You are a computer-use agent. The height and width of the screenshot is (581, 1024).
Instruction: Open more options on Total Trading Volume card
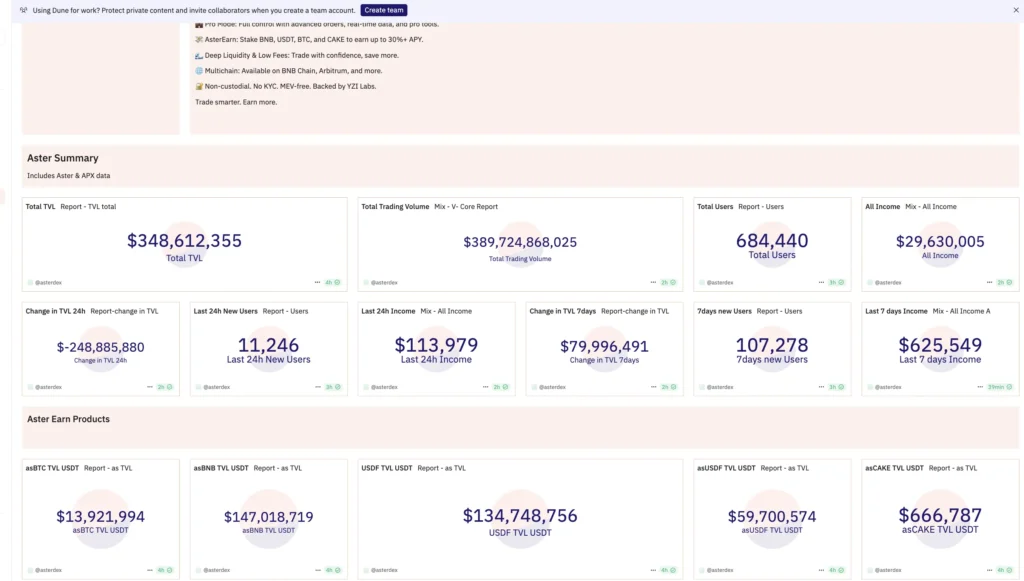[x=653, y=283]
